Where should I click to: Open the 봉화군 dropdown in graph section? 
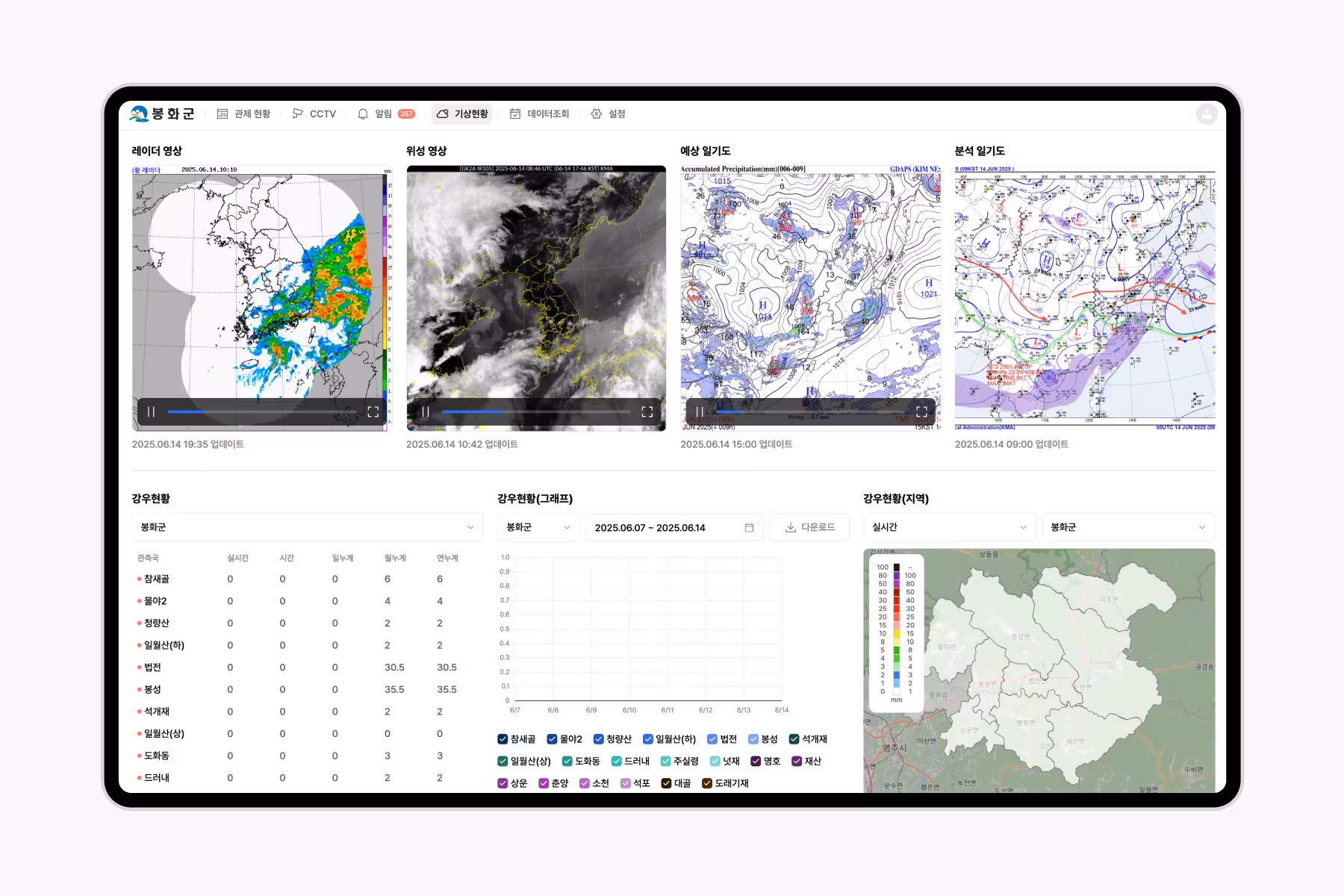point(538,527)
